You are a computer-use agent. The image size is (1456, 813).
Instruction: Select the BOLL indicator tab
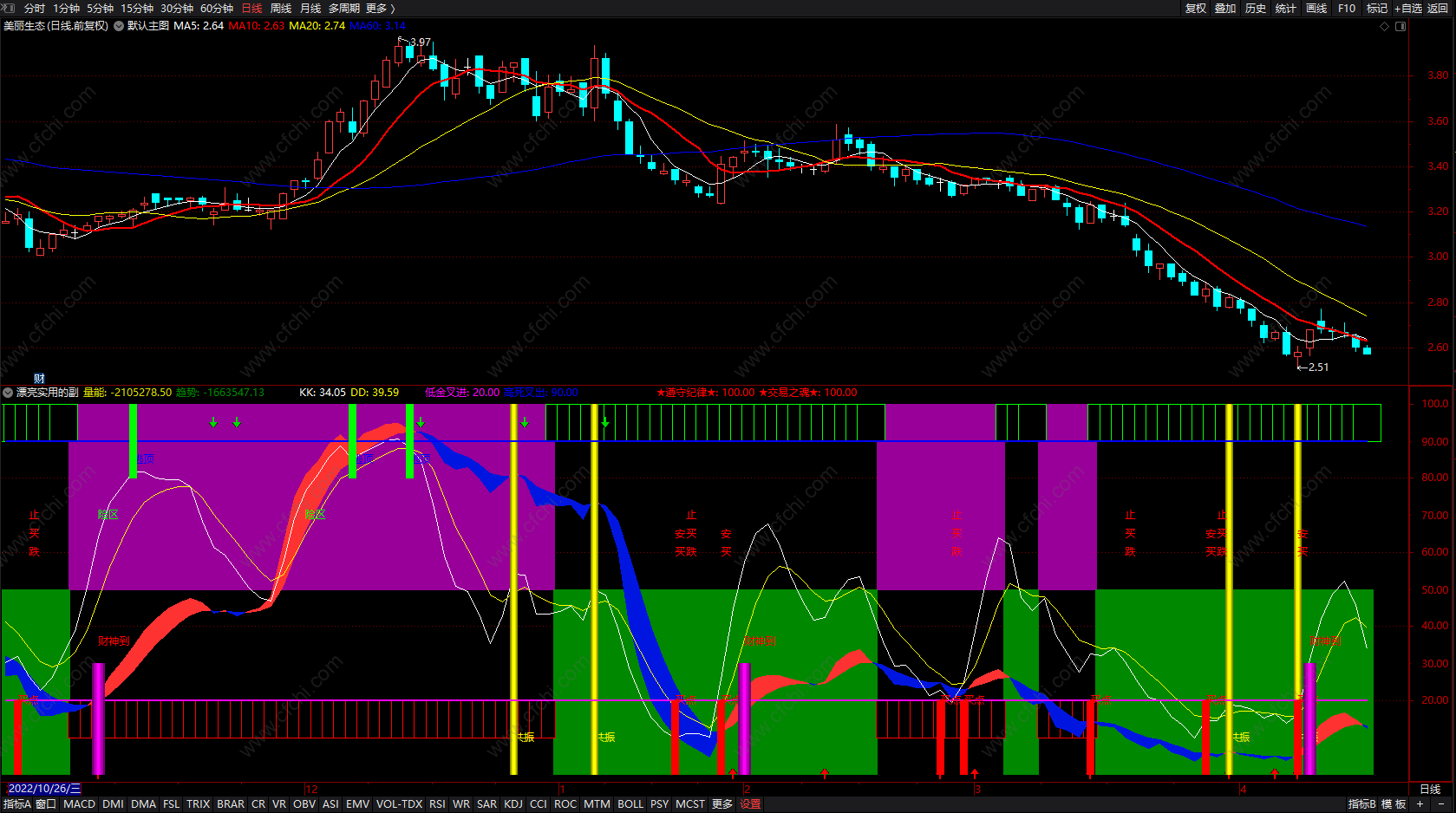(x=630, y=804)
